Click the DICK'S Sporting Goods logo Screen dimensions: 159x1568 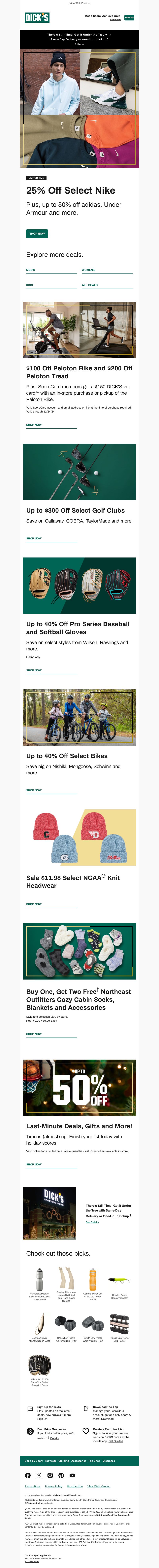pos(37,18)
